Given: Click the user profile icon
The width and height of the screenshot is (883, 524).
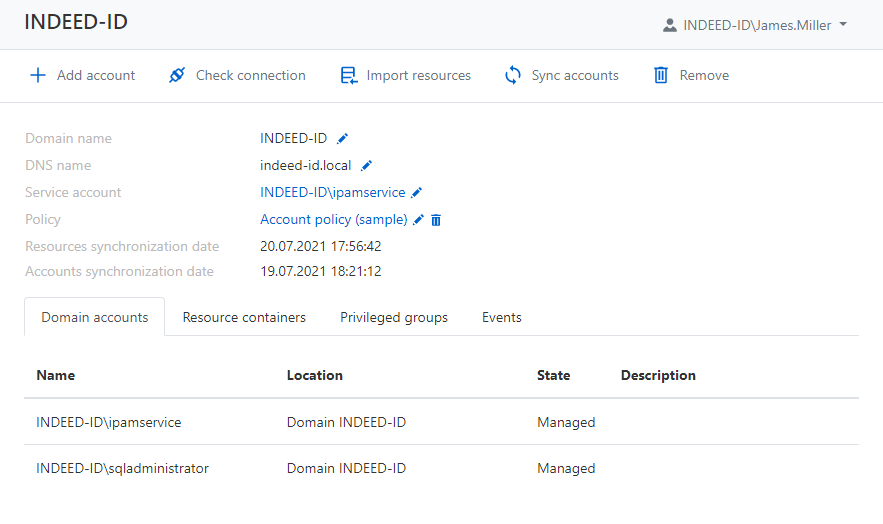Looking at the screenshot, I should pyautogui.click(x=669, y=25).
